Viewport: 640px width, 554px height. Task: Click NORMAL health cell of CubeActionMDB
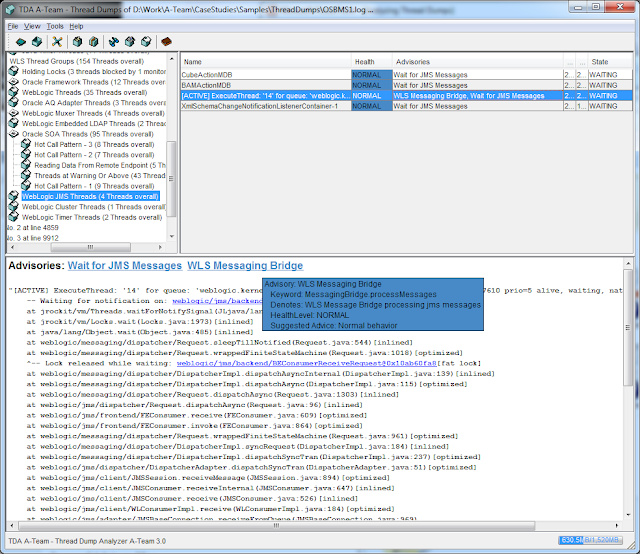(x=372, y=75)
